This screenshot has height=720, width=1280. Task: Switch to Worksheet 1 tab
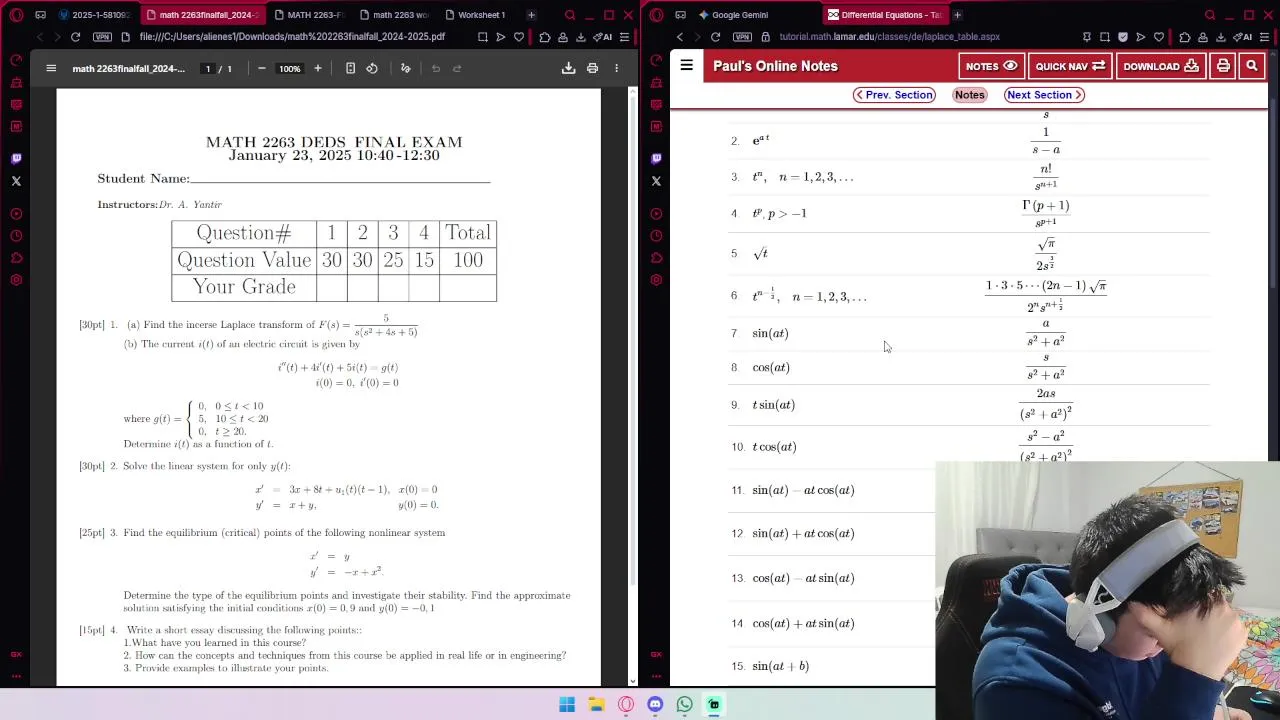[x=474, y=15]
